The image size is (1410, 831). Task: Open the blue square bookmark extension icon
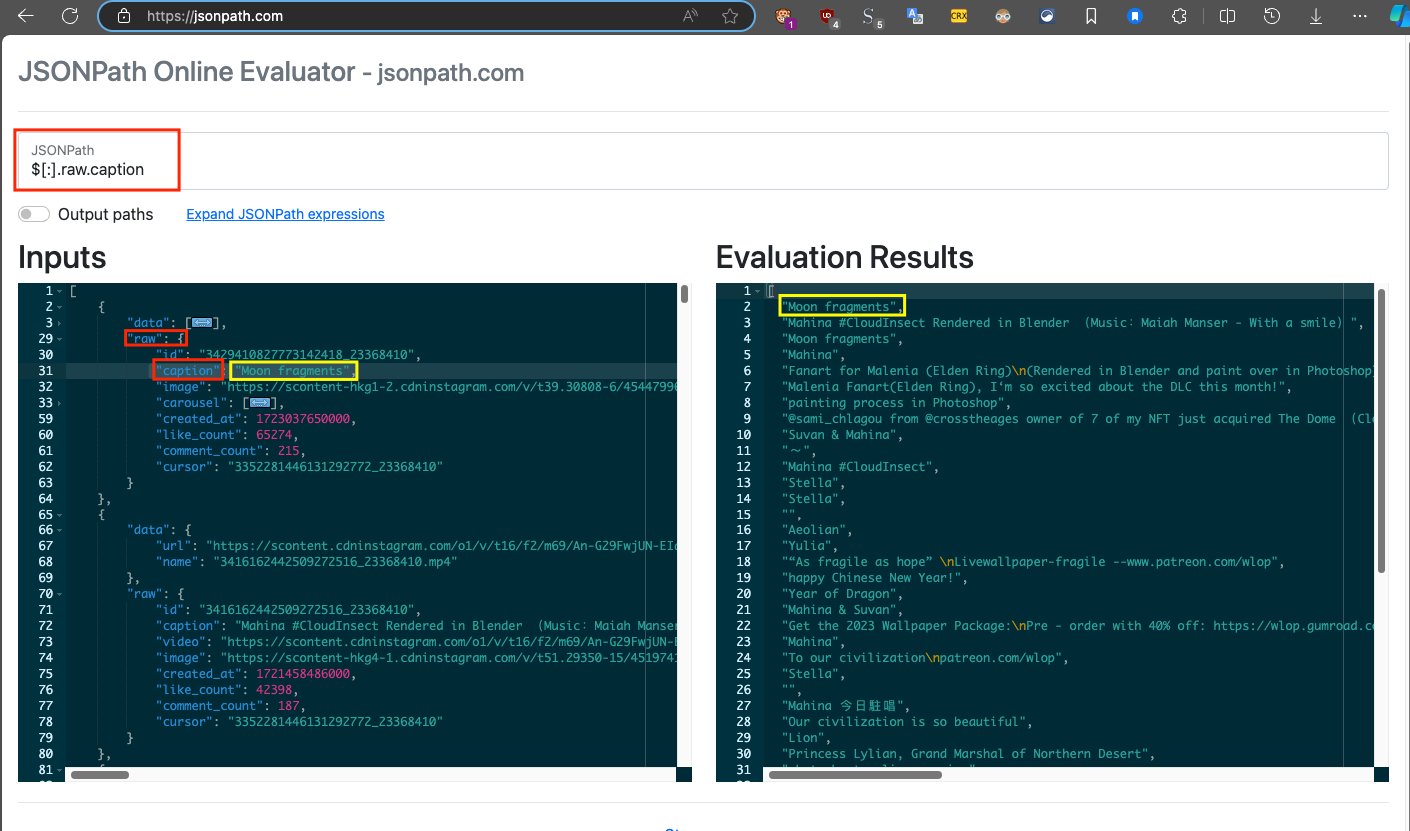1135,16
